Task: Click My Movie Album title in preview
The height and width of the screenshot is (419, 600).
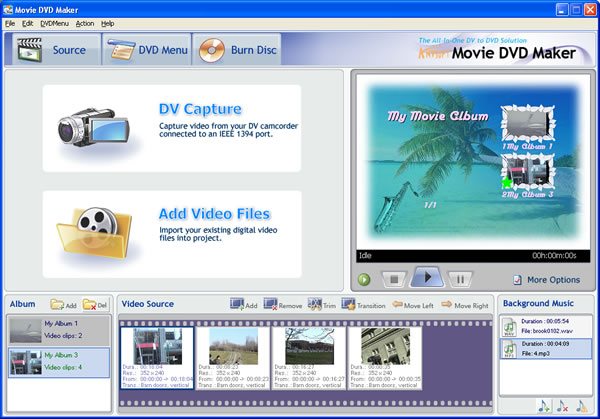Action: pos(437,116)
